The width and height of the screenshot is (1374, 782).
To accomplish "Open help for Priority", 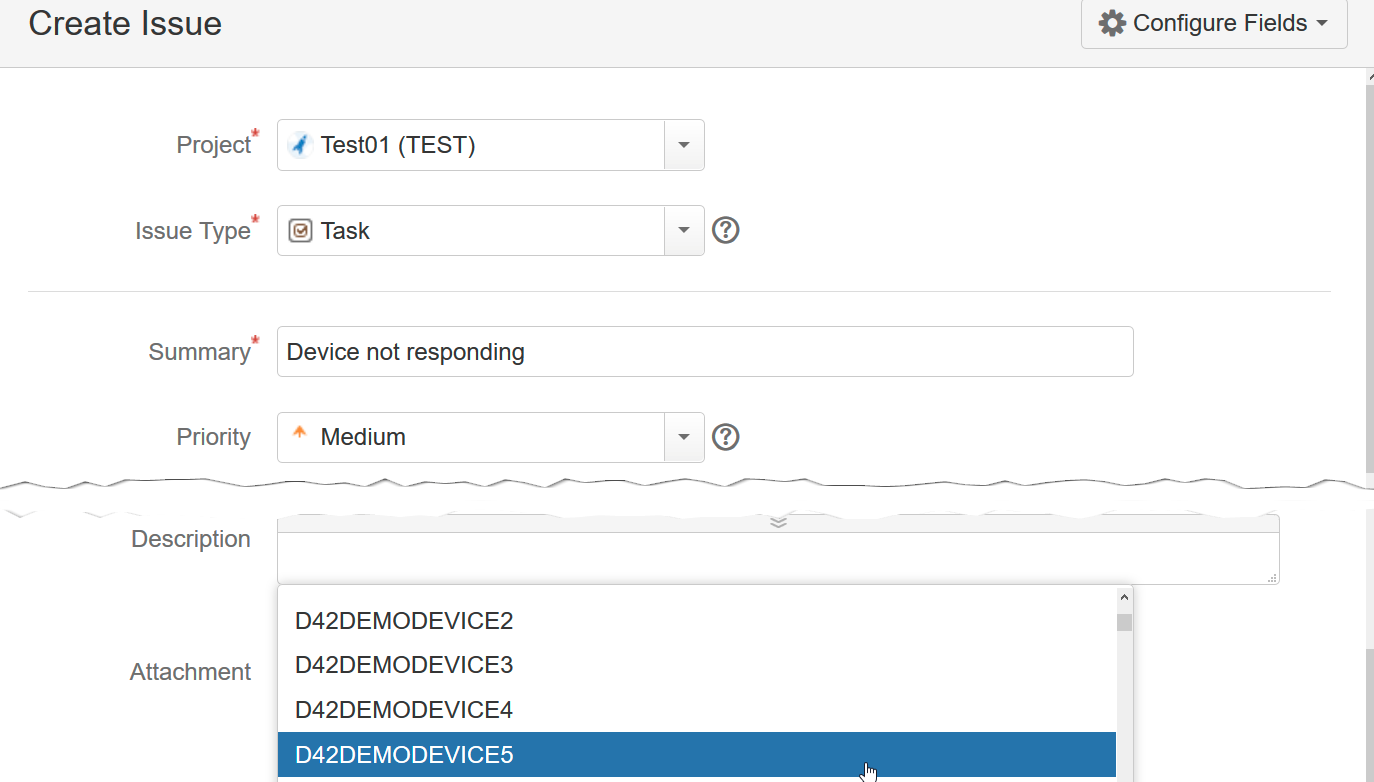I will 726,437.
